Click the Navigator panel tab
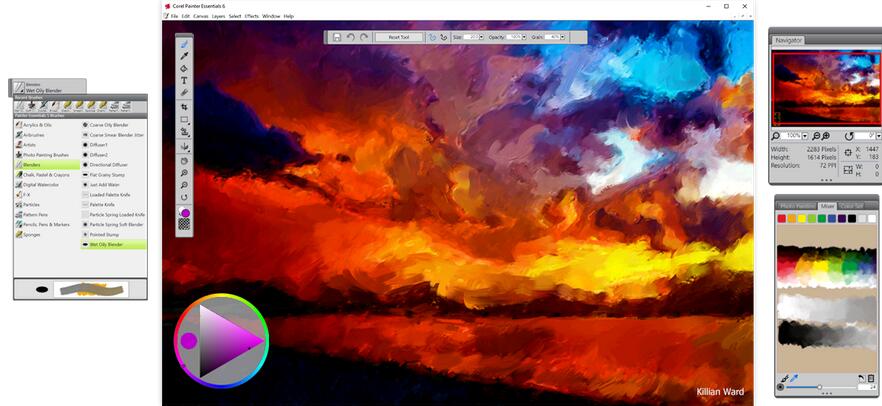The height and width of the screenshot is (406, 882). (x=788, y=40)
